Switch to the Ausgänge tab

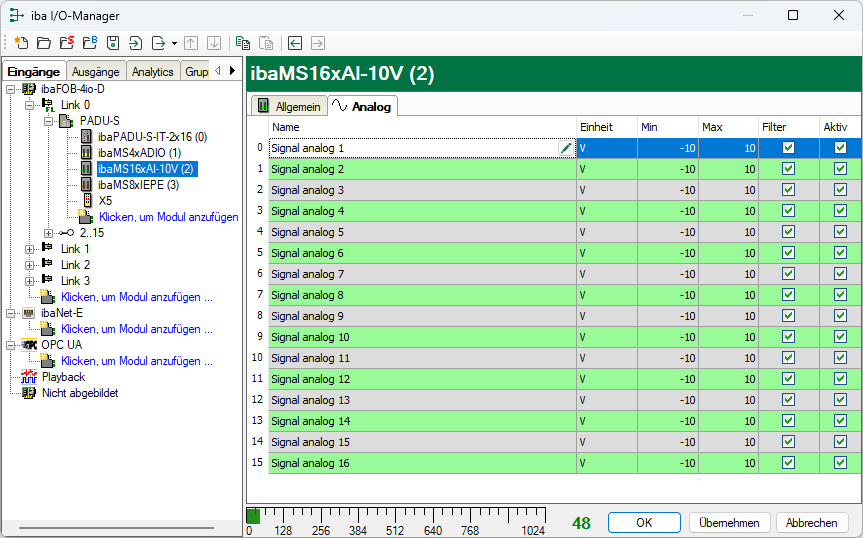pos(96,72)
